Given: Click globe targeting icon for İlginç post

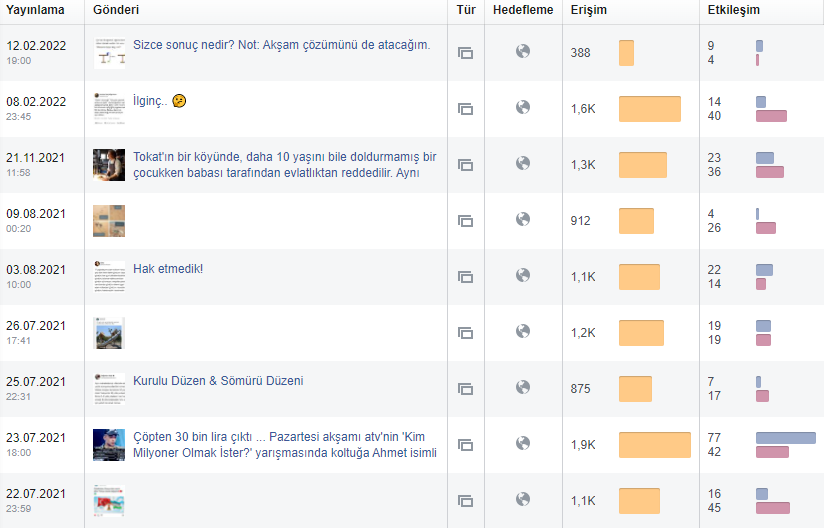Looking at the screenshot, I should (x=523, y=107).
